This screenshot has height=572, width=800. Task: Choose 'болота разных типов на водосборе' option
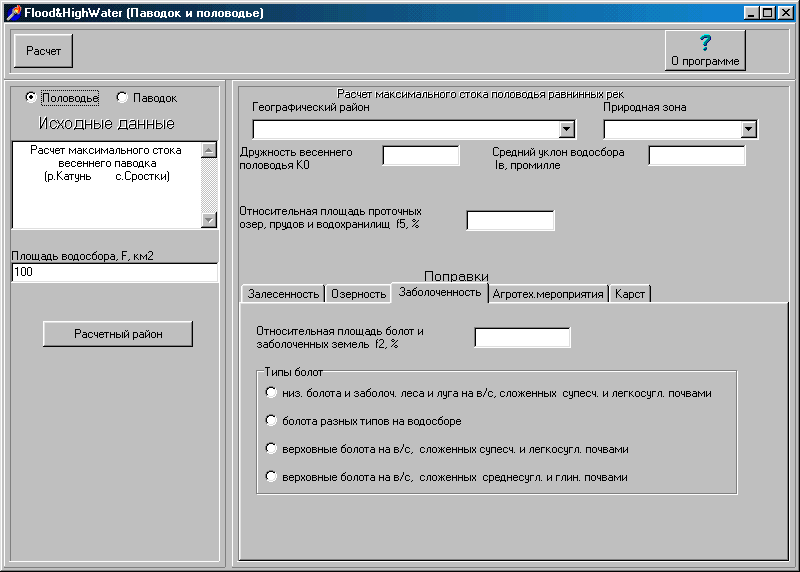point(271,421)
